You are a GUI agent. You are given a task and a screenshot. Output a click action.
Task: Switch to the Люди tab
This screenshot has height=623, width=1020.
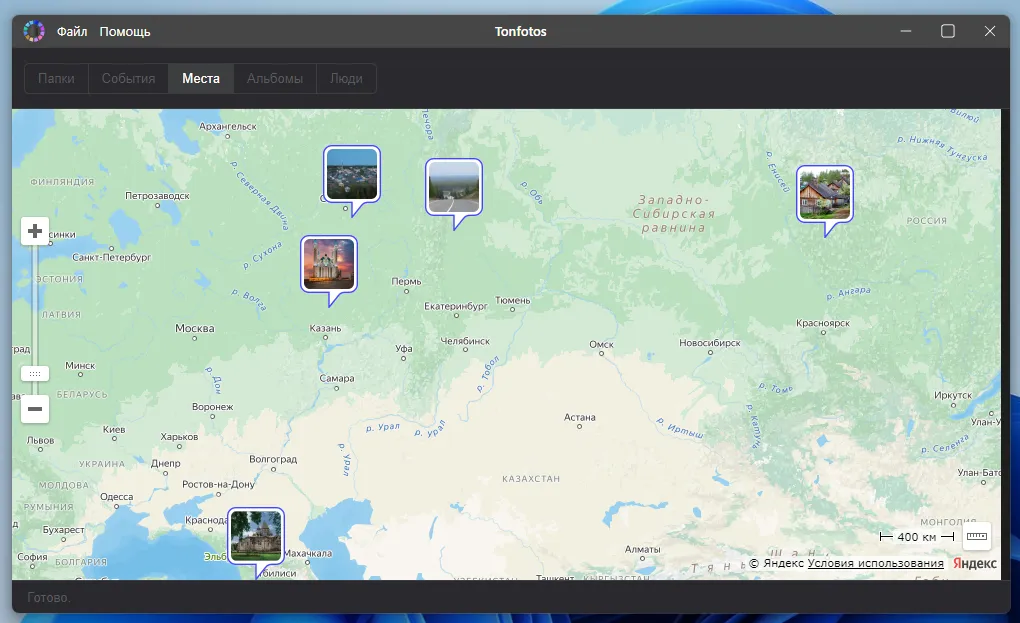point(346,79)
